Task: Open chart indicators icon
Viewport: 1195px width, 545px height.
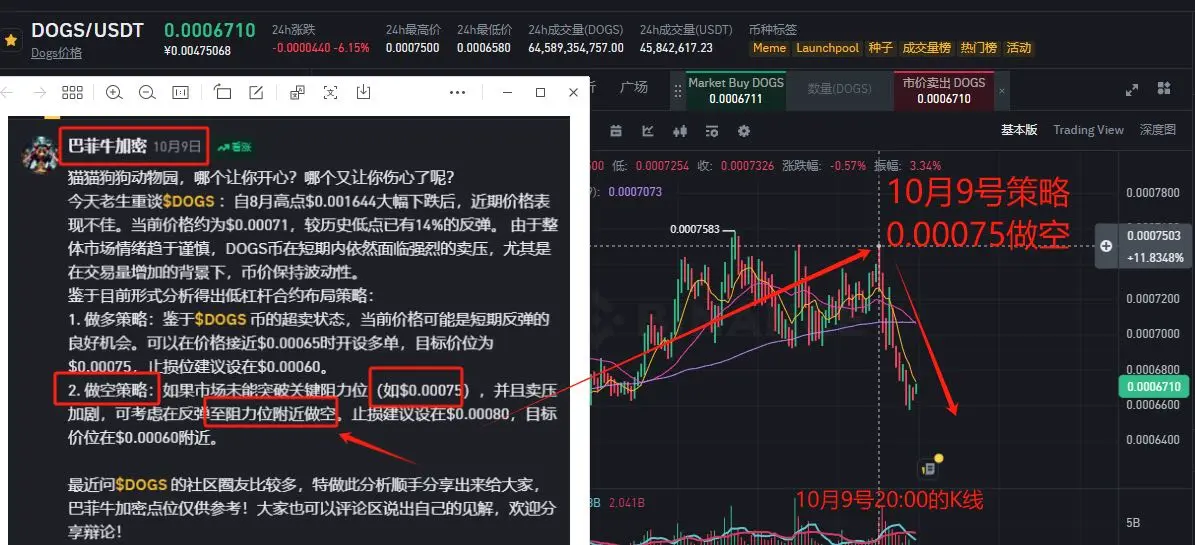Action: coord(648,131)
